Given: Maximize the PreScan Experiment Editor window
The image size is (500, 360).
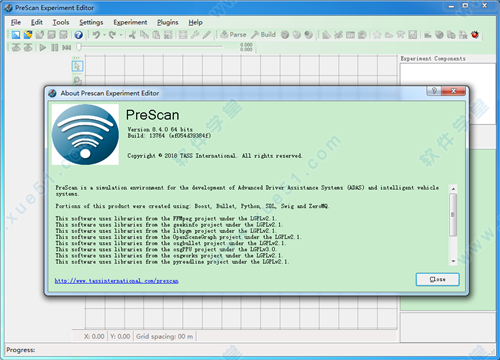Looking at the screenshot, I should coord(466,6).
